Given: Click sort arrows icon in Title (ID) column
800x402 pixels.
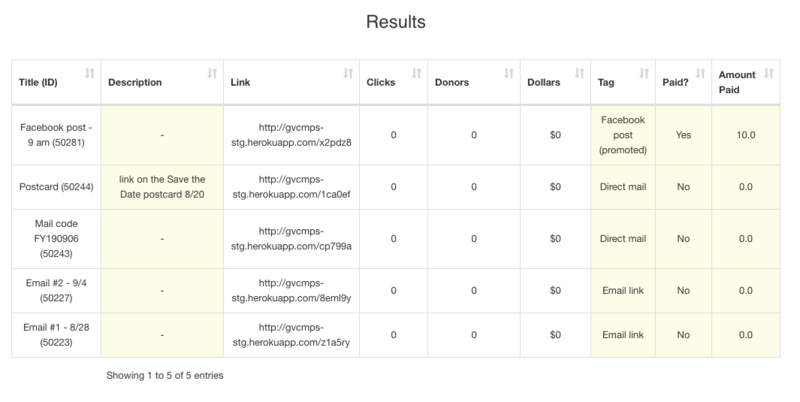Looking at the screenshot, I should coord(90,74).
